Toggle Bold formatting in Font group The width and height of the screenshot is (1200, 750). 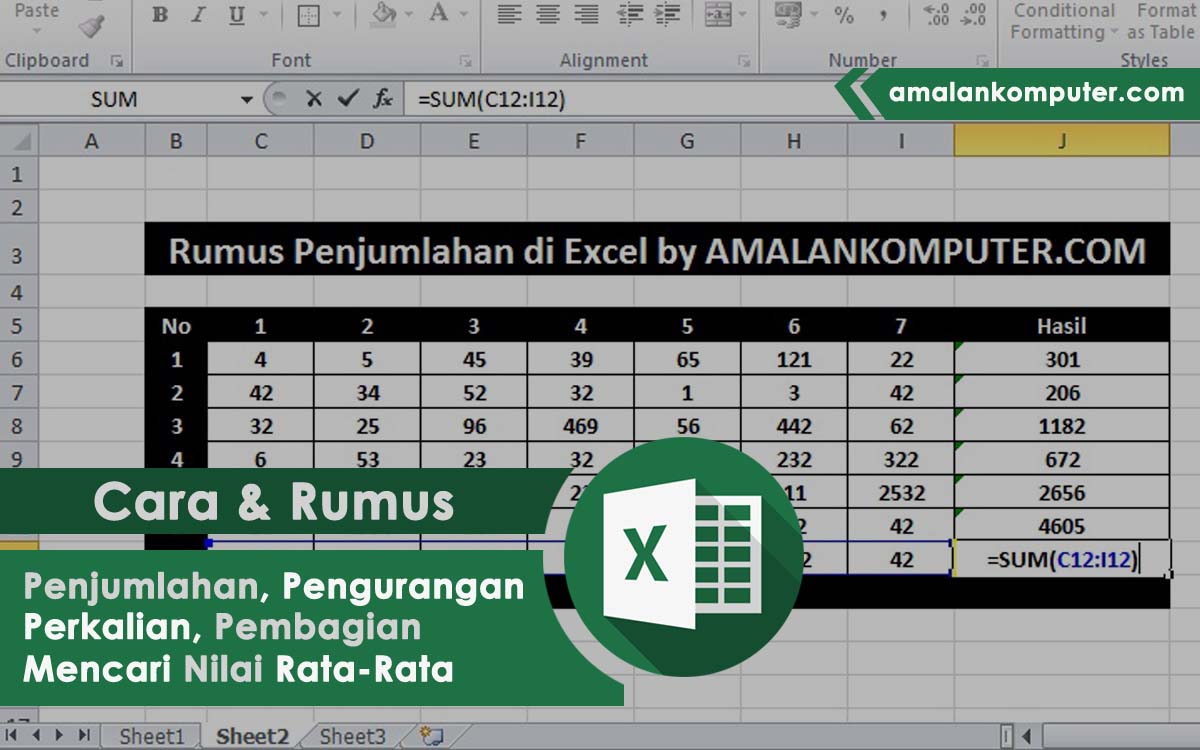160,15
